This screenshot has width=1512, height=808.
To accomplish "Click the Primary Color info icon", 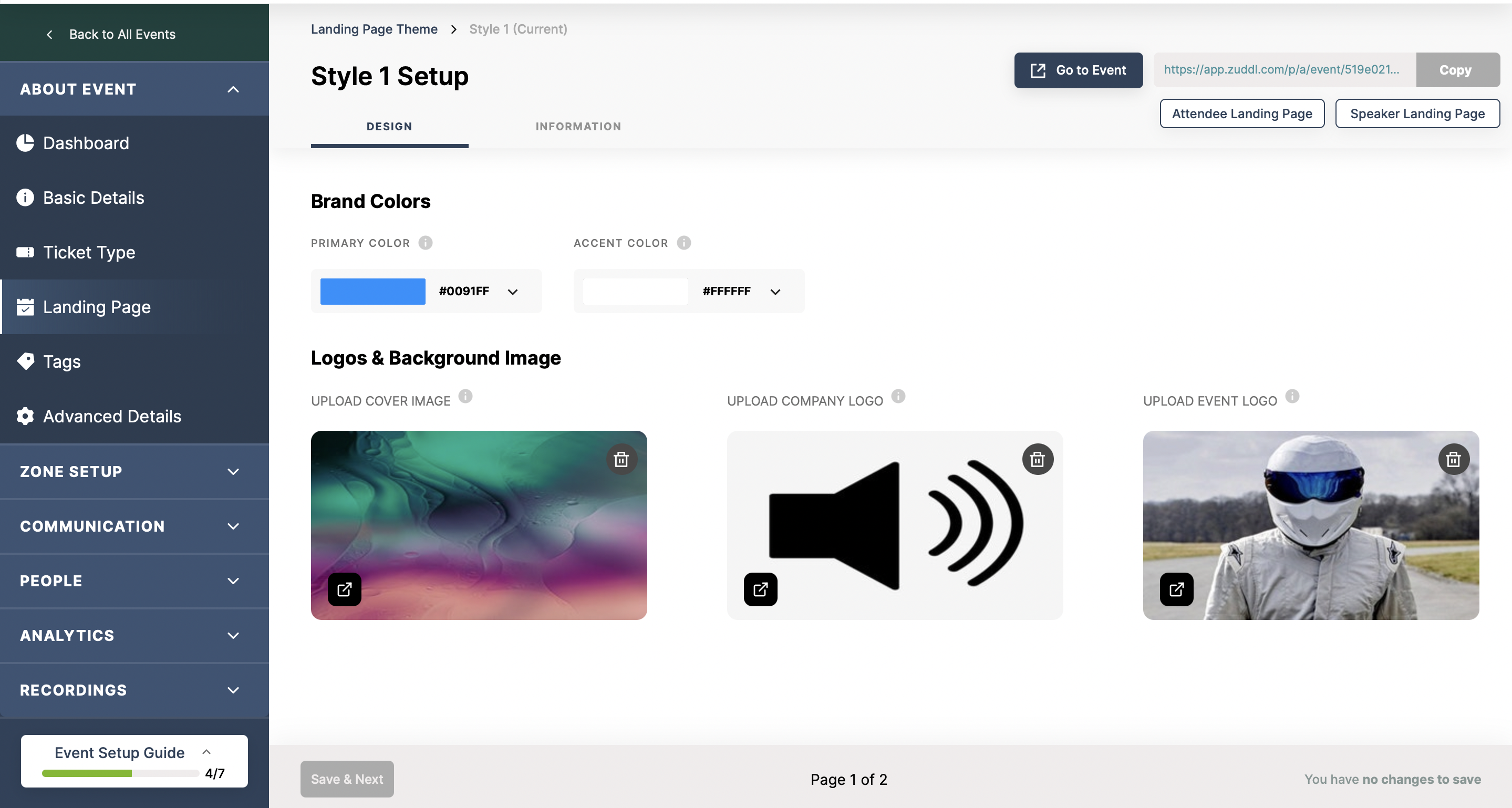I will coord(426,243).
